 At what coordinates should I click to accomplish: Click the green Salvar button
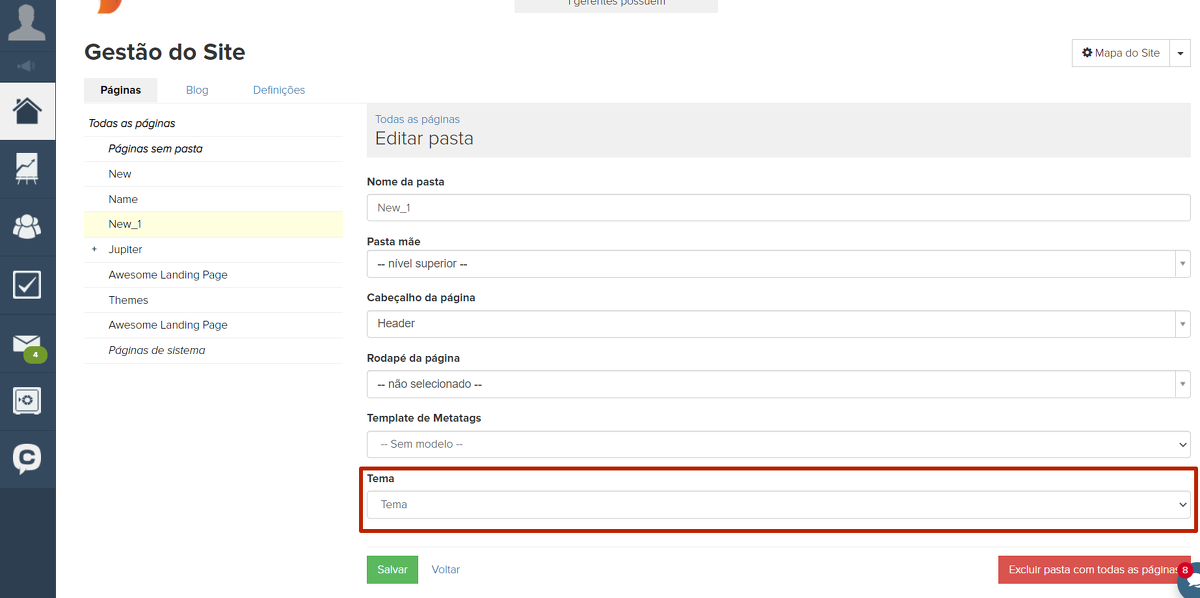click(392, 569)
